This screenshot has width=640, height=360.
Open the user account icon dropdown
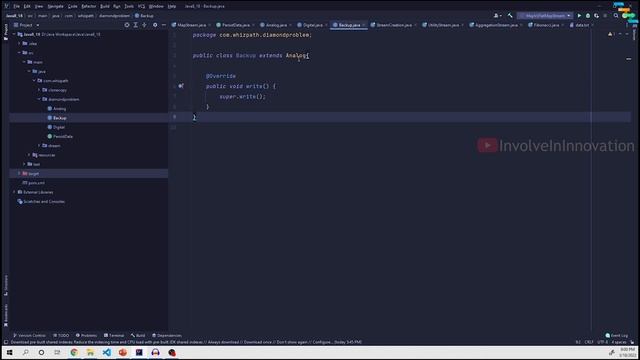[498, 16]
